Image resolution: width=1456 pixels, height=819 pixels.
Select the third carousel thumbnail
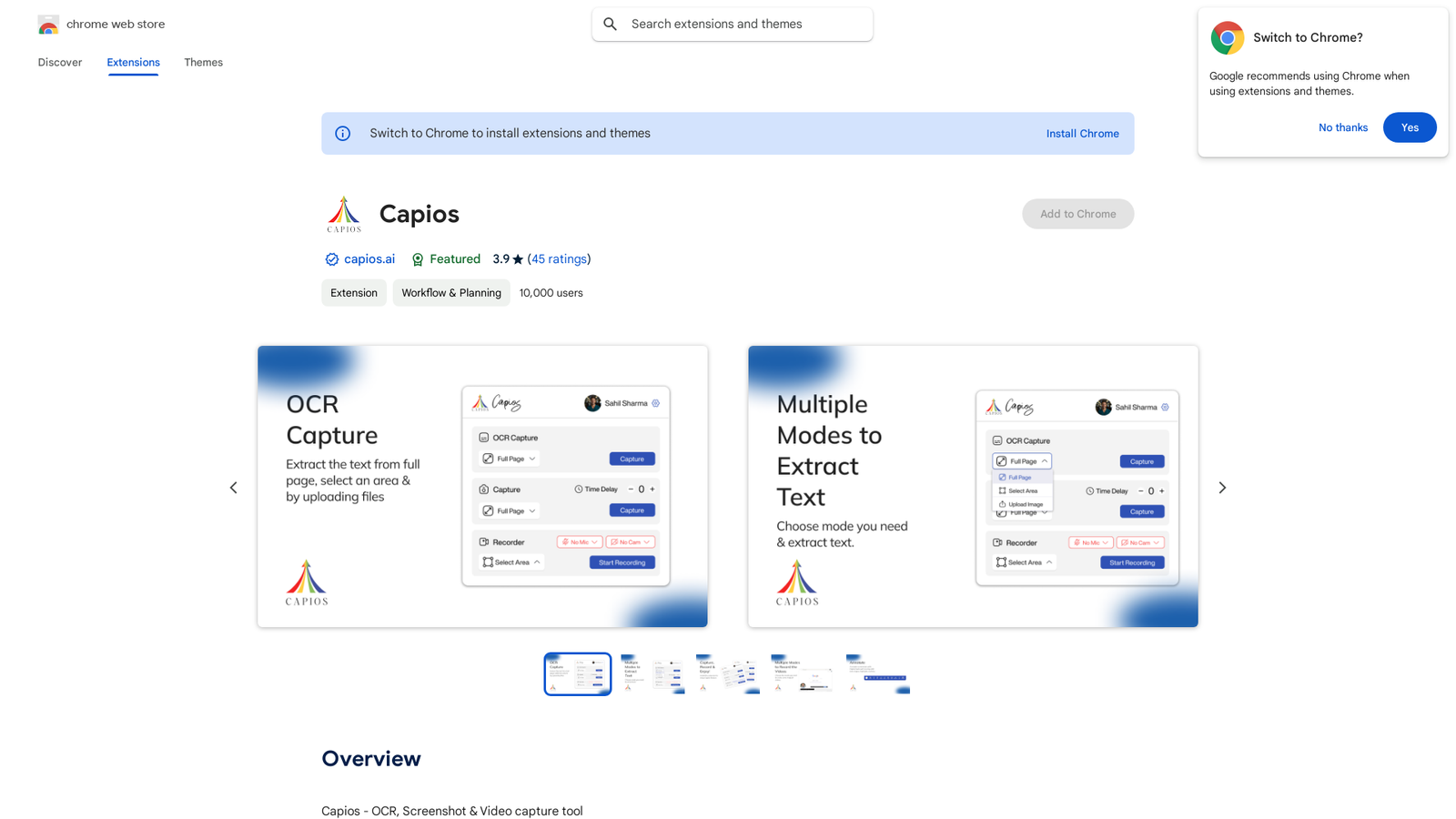pos(728,674)
